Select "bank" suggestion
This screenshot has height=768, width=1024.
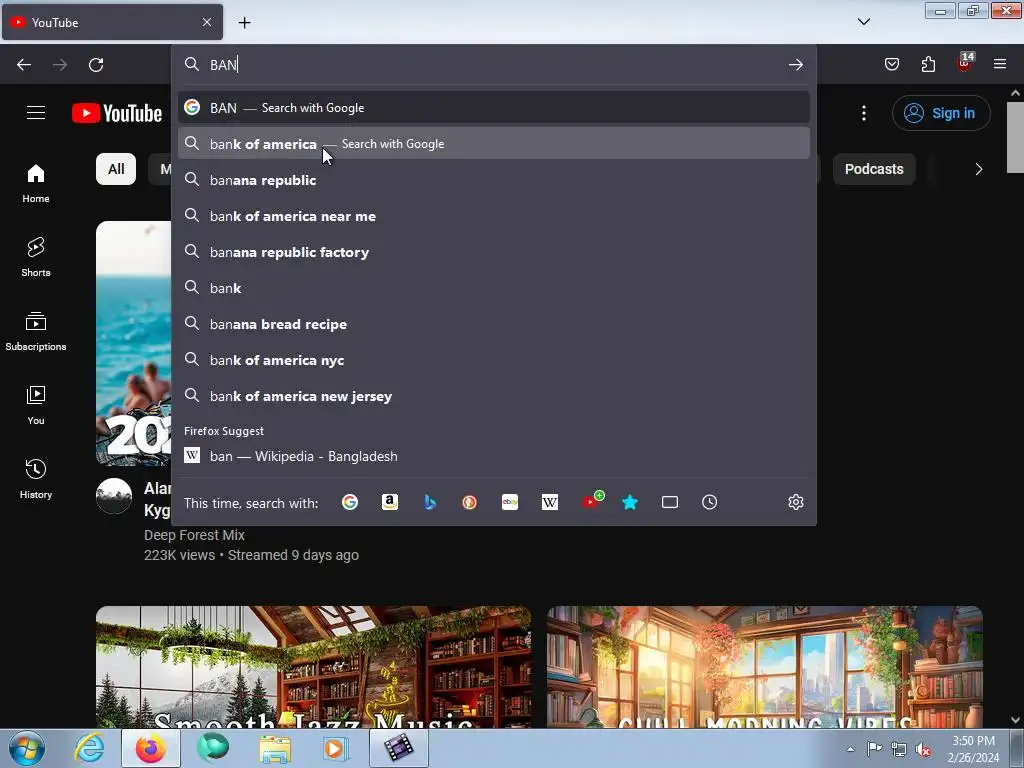(494, 288)
